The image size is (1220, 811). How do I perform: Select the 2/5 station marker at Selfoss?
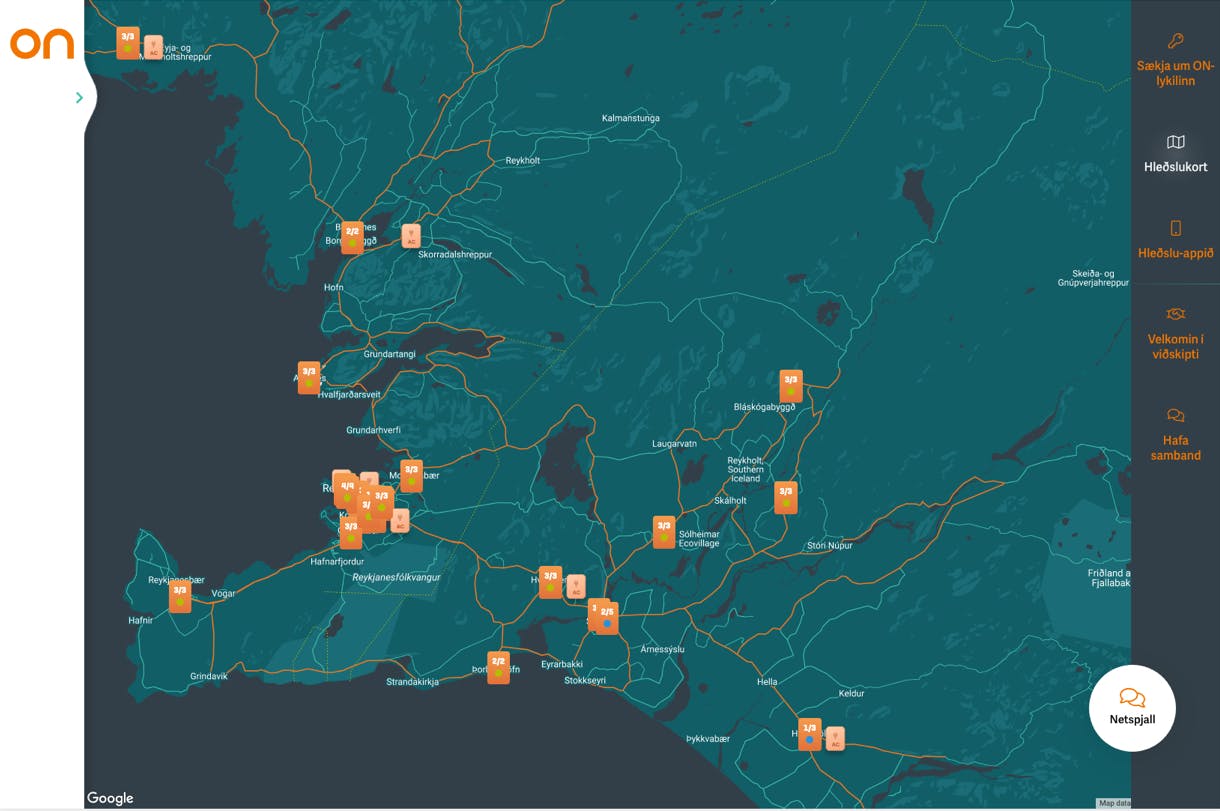[x=607, y=618]
